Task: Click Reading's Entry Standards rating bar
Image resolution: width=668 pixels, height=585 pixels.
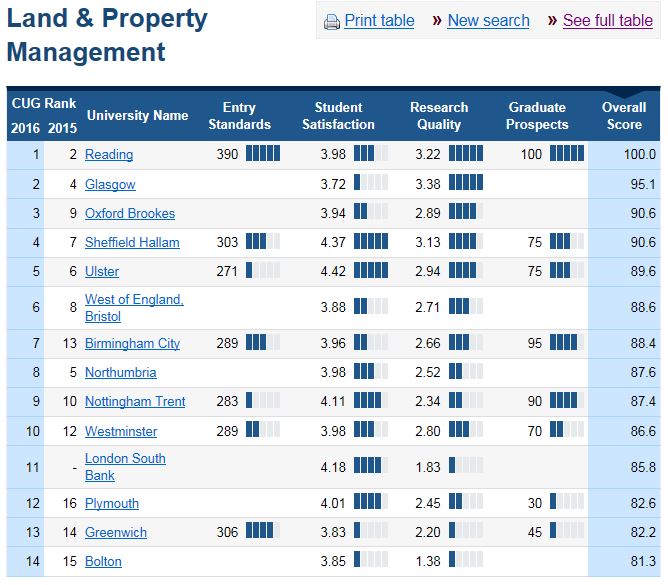Action: (x=263, y=153)
